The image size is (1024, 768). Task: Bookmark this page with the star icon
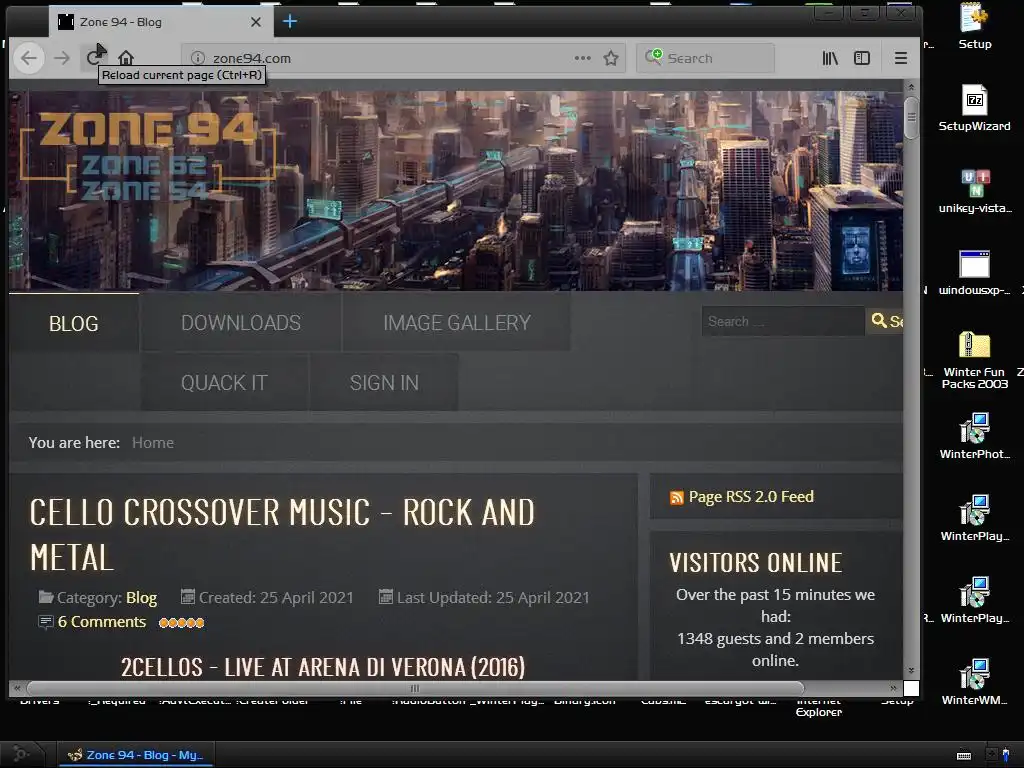[611, 58]
